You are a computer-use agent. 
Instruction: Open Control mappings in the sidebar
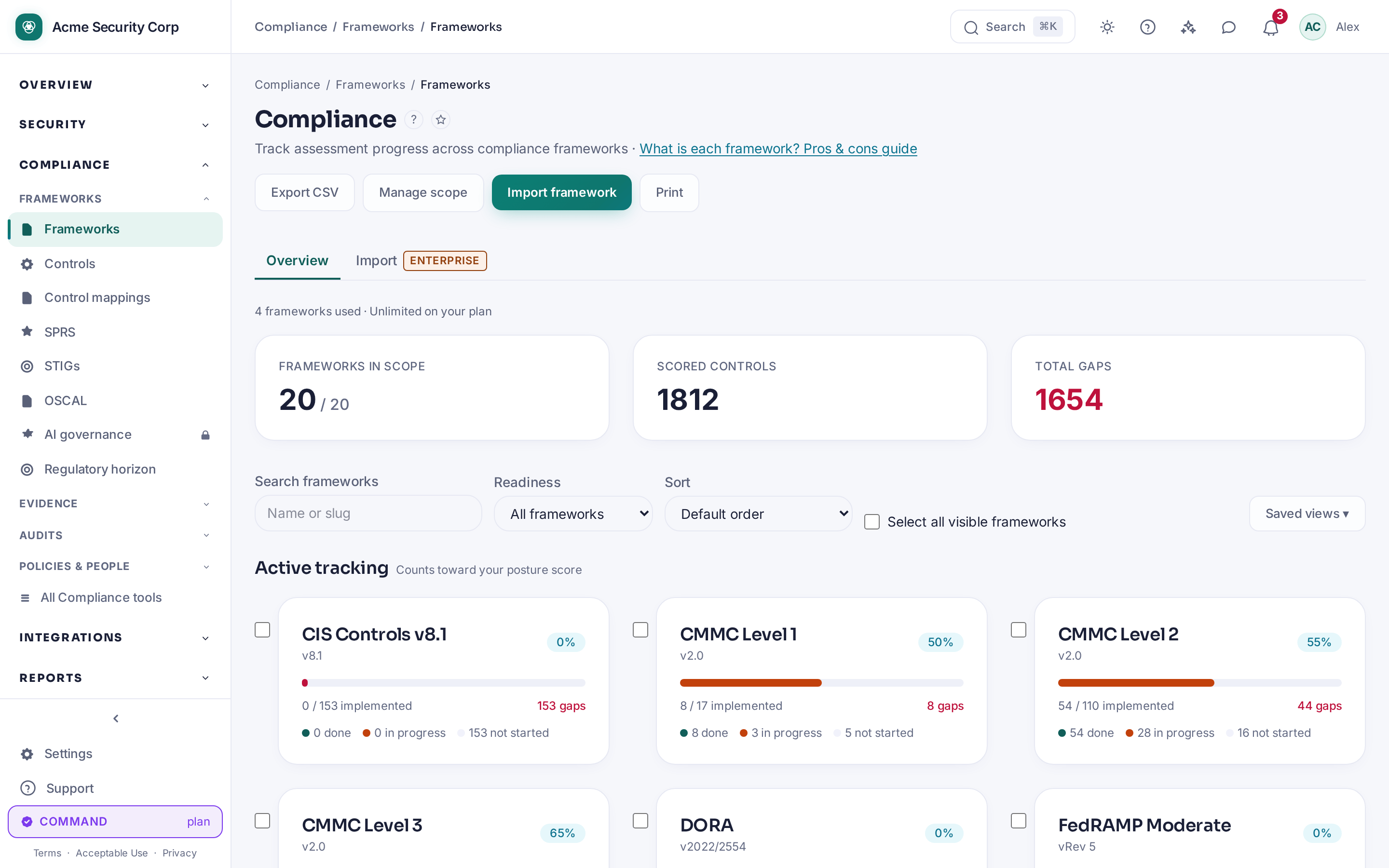(115, 298)
